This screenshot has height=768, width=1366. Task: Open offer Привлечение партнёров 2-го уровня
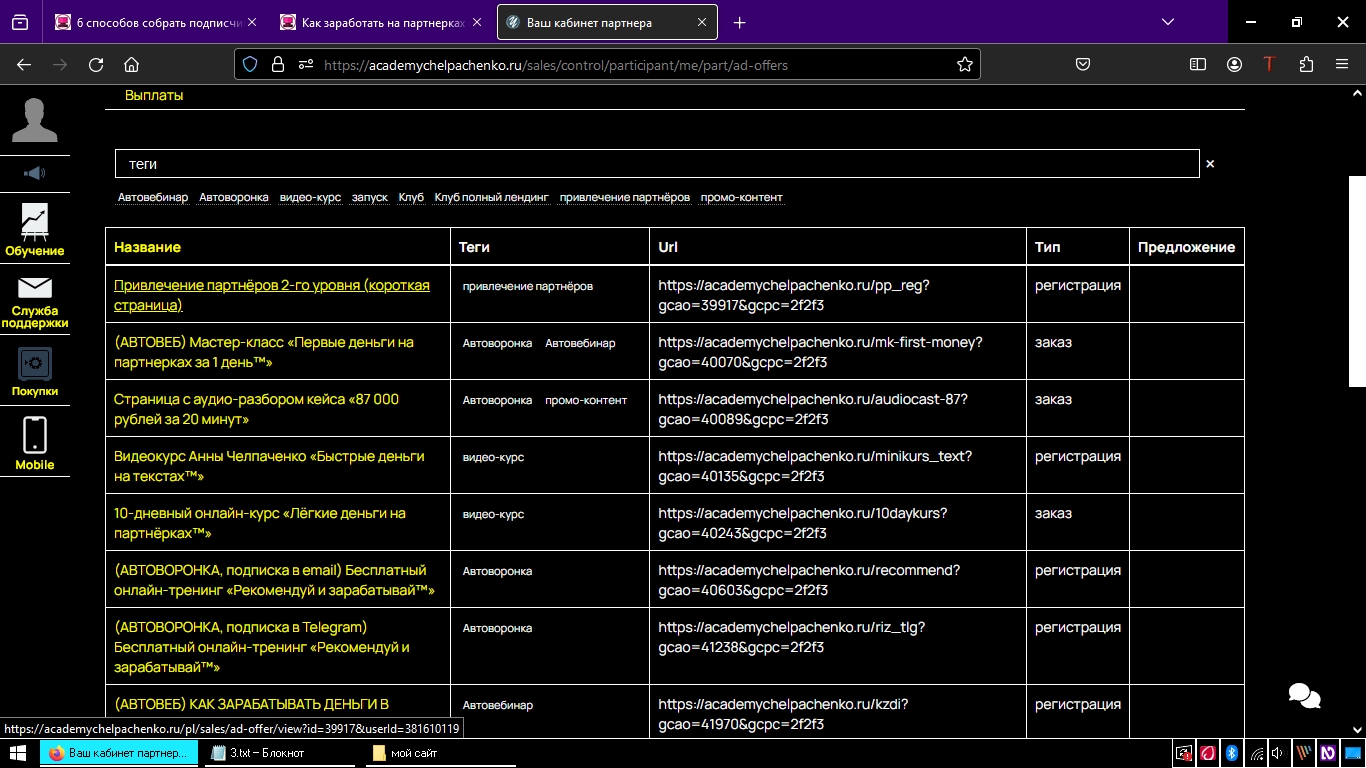tap(272, 295)
